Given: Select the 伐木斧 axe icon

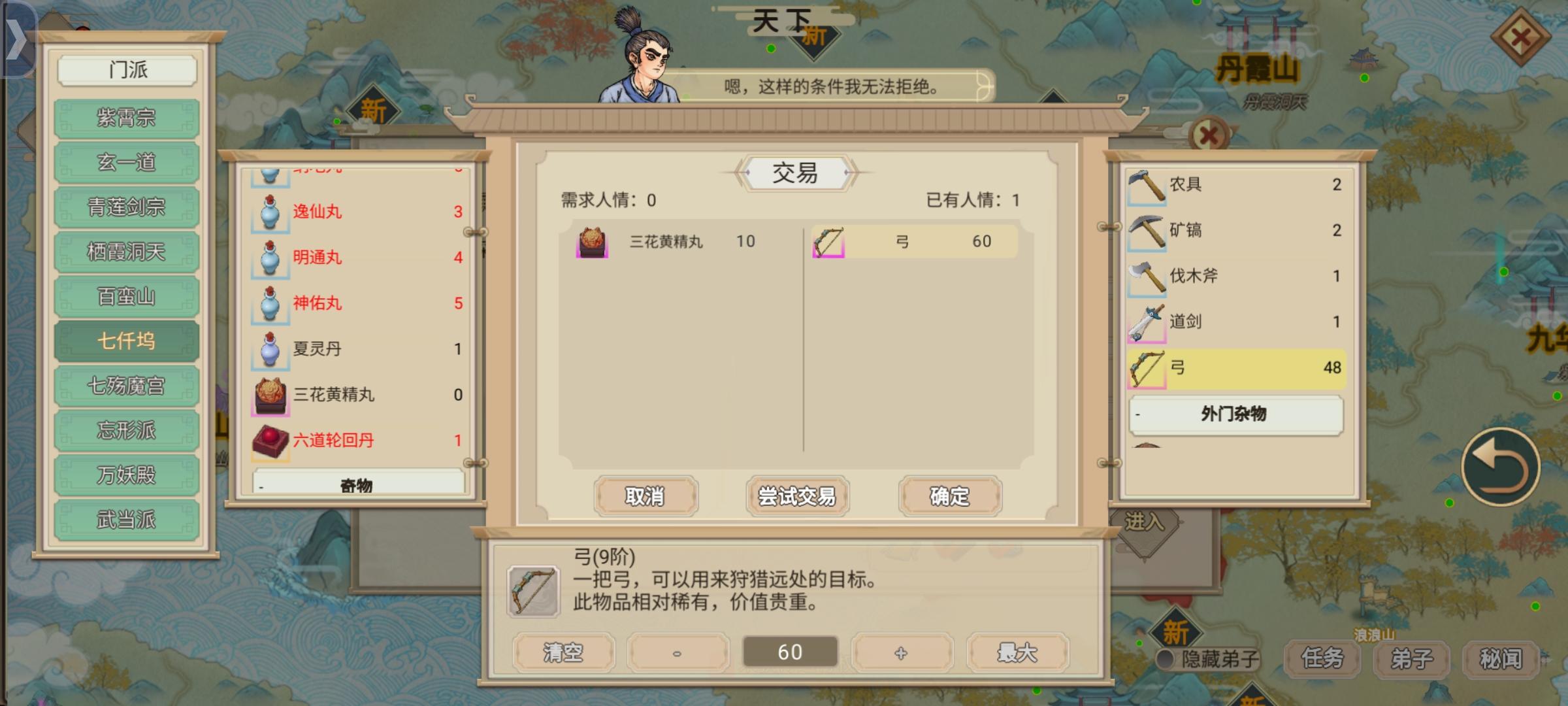Looking at the screenshot, I should 1147,277.
